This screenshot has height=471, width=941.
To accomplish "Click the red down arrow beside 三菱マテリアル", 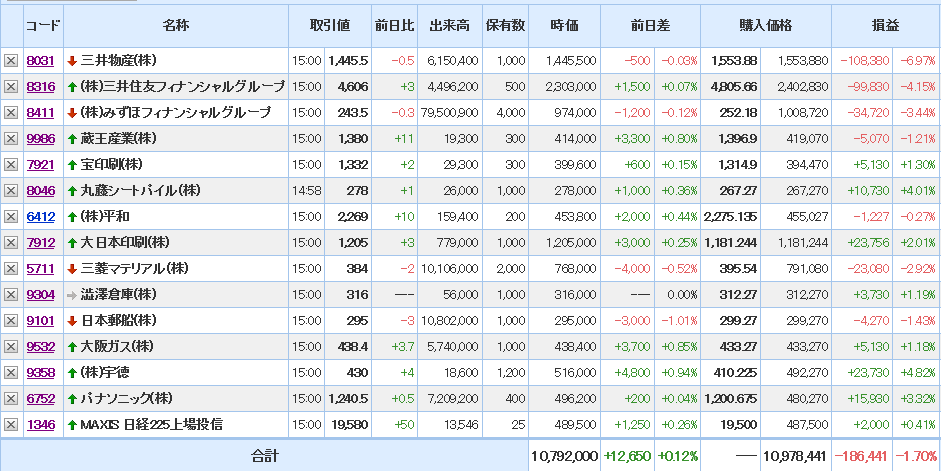I will pos(72,268).
